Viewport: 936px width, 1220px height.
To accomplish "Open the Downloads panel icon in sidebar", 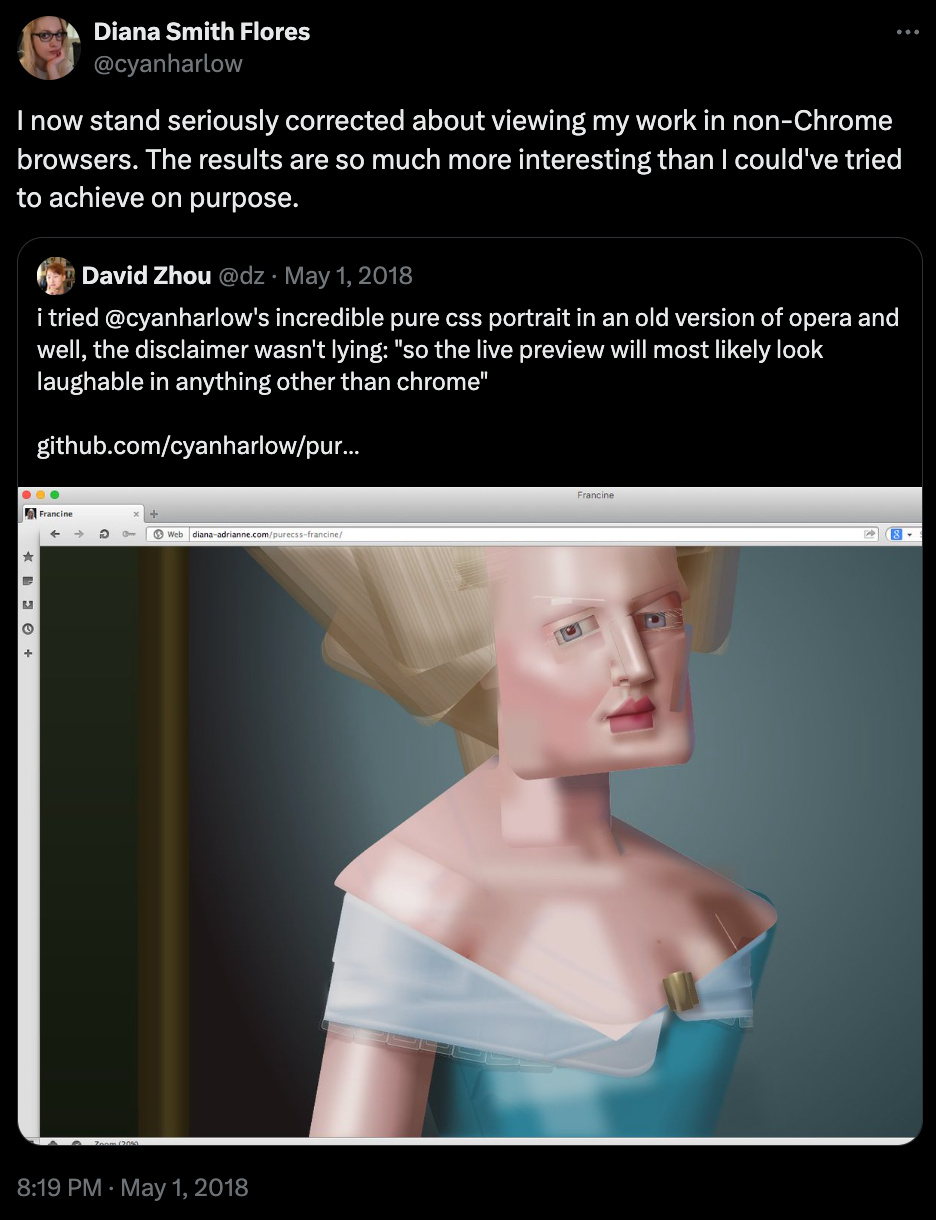I will (x=28, y=604).
